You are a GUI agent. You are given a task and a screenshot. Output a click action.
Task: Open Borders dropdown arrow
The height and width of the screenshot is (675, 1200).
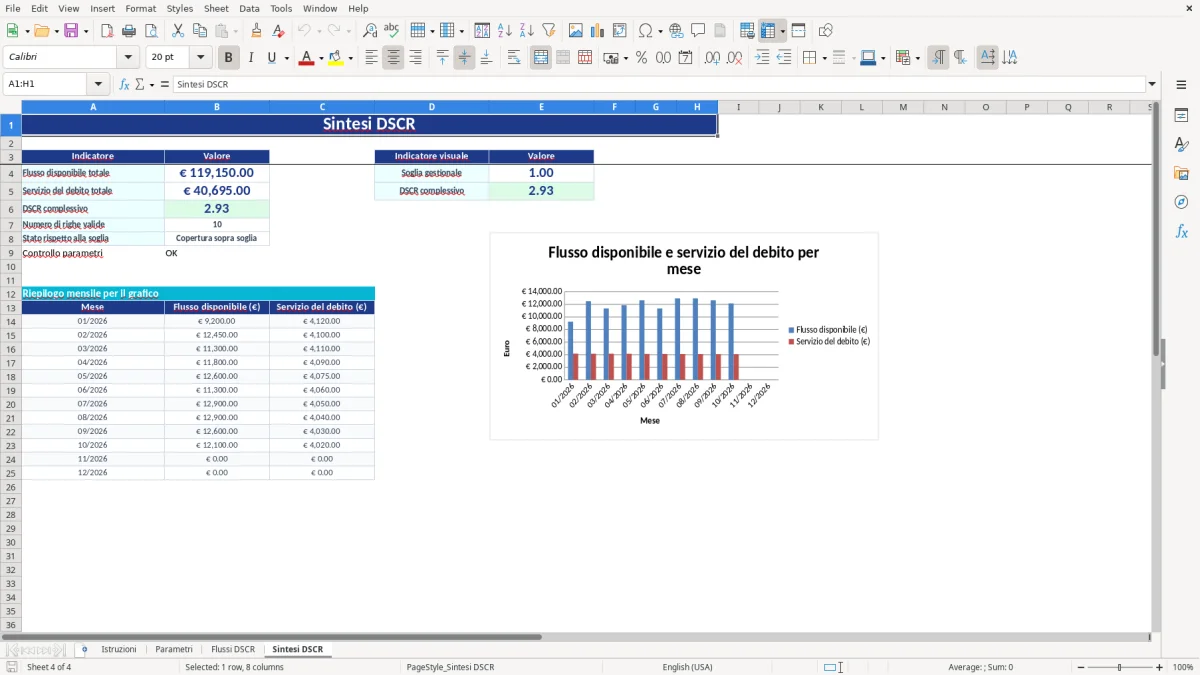point(824,58)
